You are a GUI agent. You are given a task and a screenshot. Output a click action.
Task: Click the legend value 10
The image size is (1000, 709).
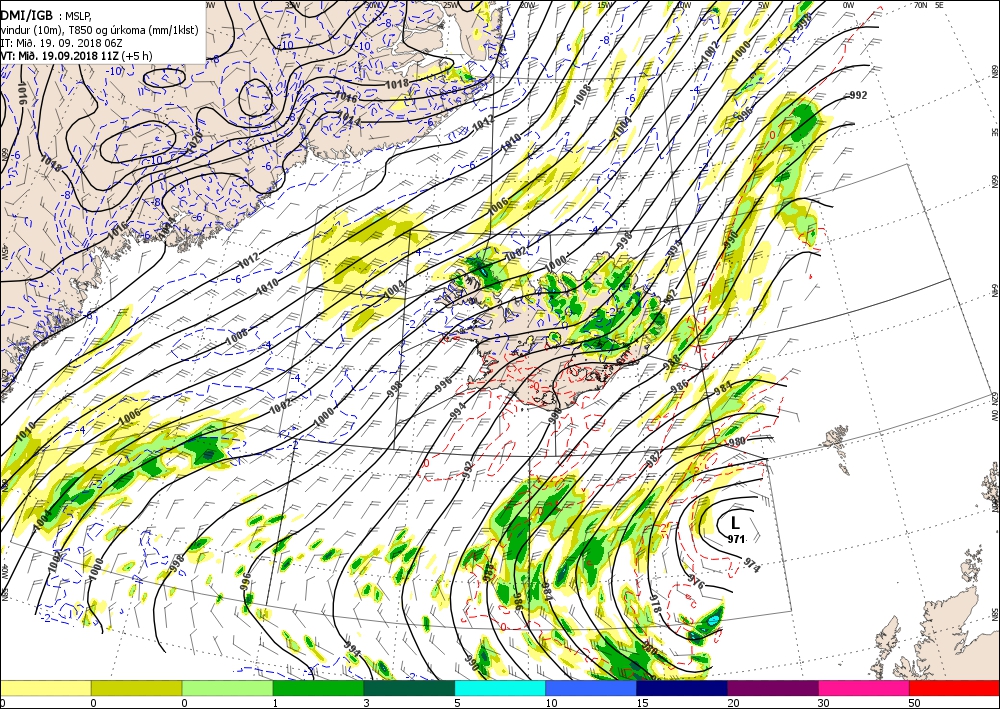(551, 703)
